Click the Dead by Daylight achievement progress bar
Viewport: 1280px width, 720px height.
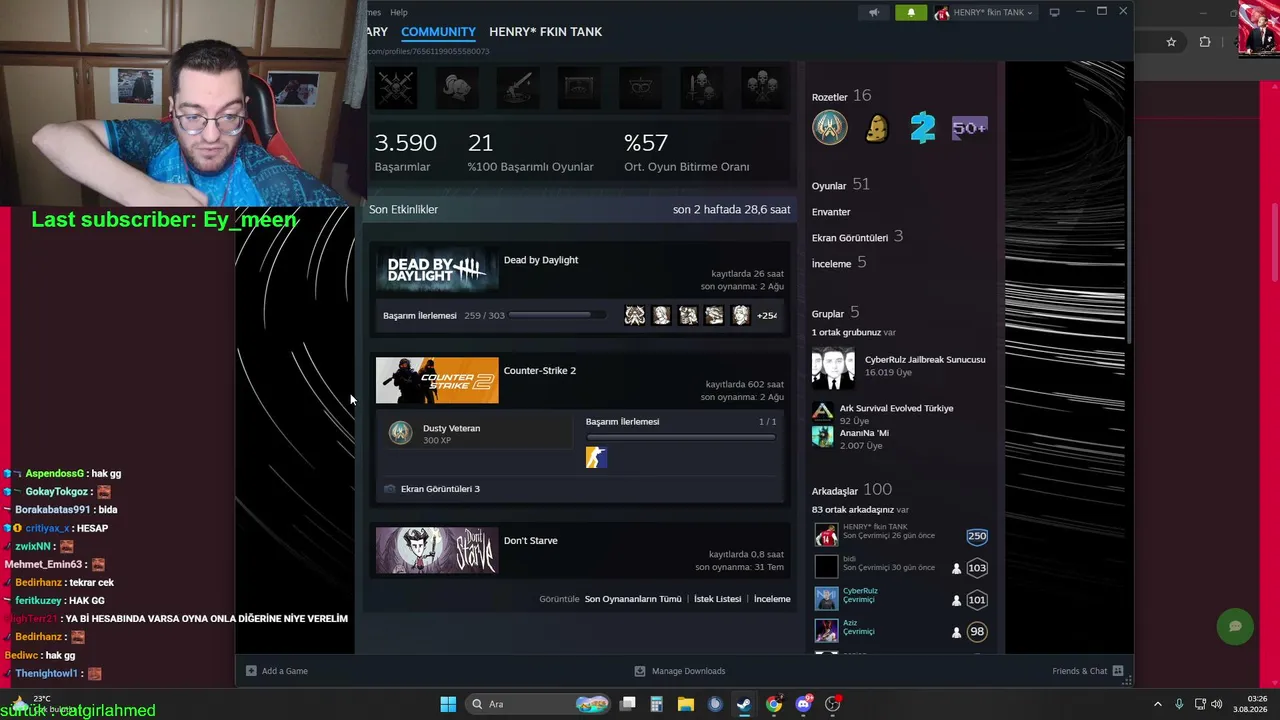pyautogui.click(x=557, y=316)
